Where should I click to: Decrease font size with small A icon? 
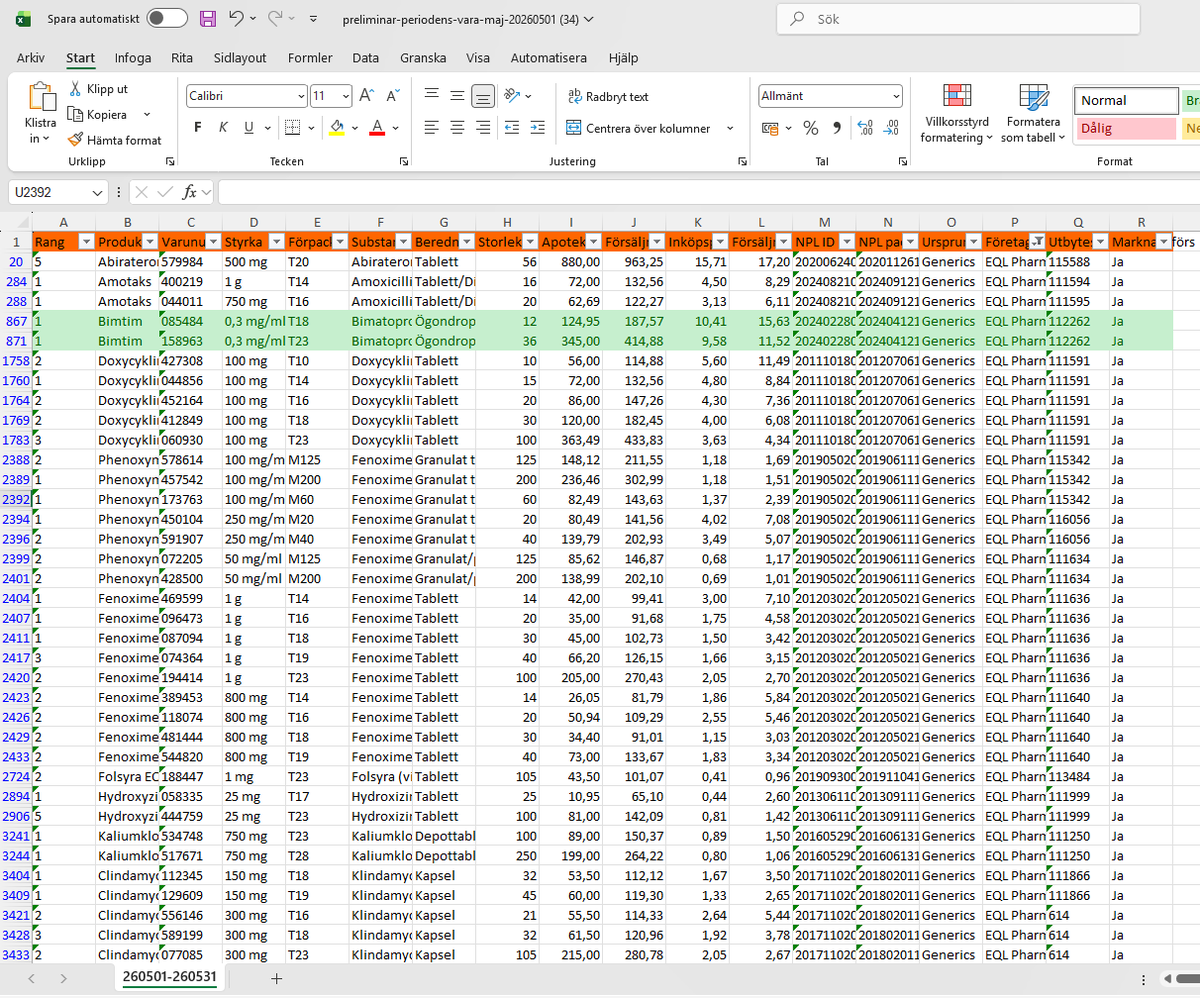pyautogui.click(x=392, y=97)
